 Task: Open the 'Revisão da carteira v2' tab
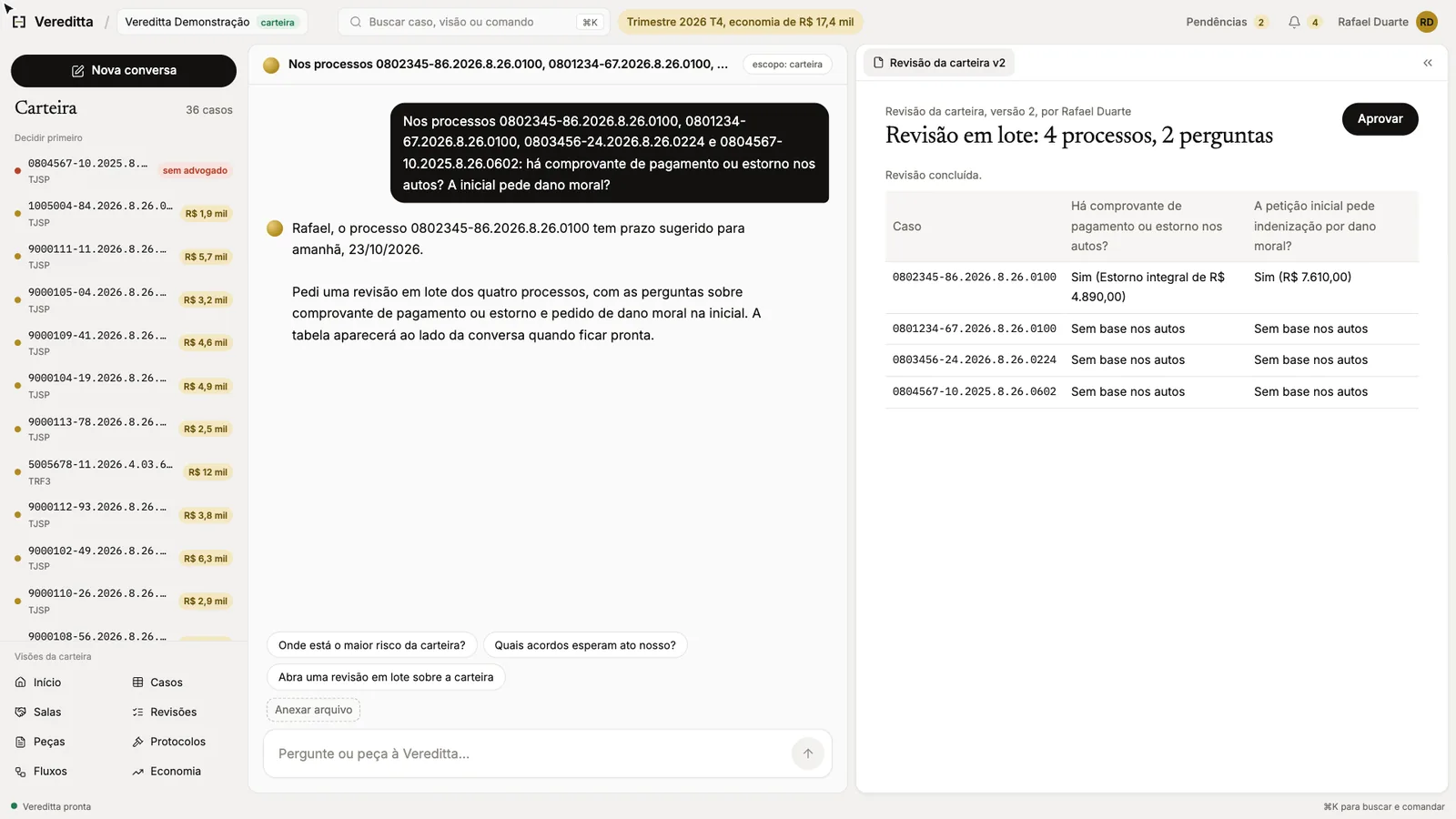938,63
